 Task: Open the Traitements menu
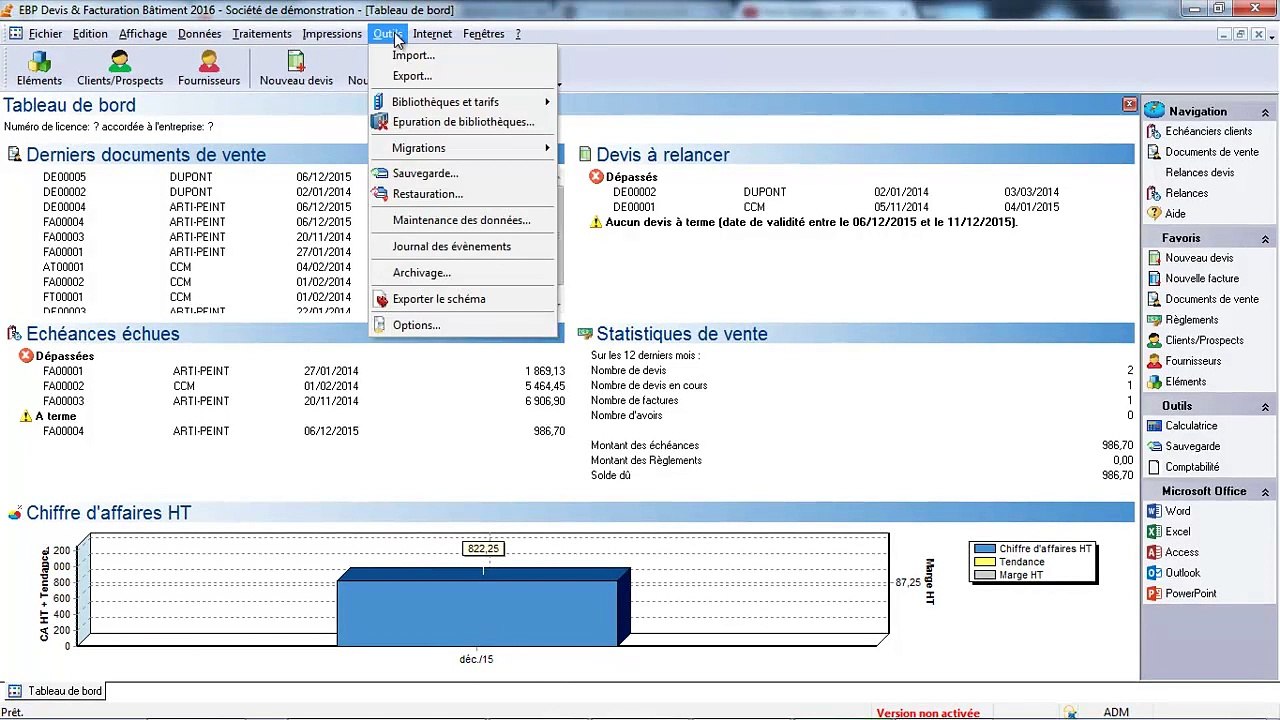pyautogui.click(x=262, y=34)
